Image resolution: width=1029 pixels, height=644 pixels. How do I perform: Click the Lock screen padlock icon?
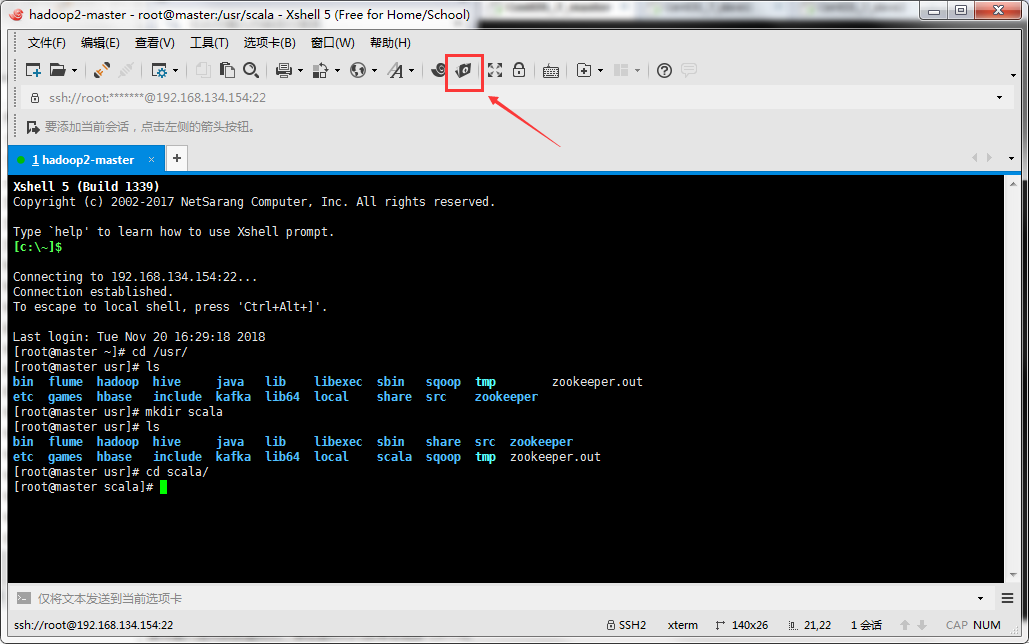click(519, 70)
